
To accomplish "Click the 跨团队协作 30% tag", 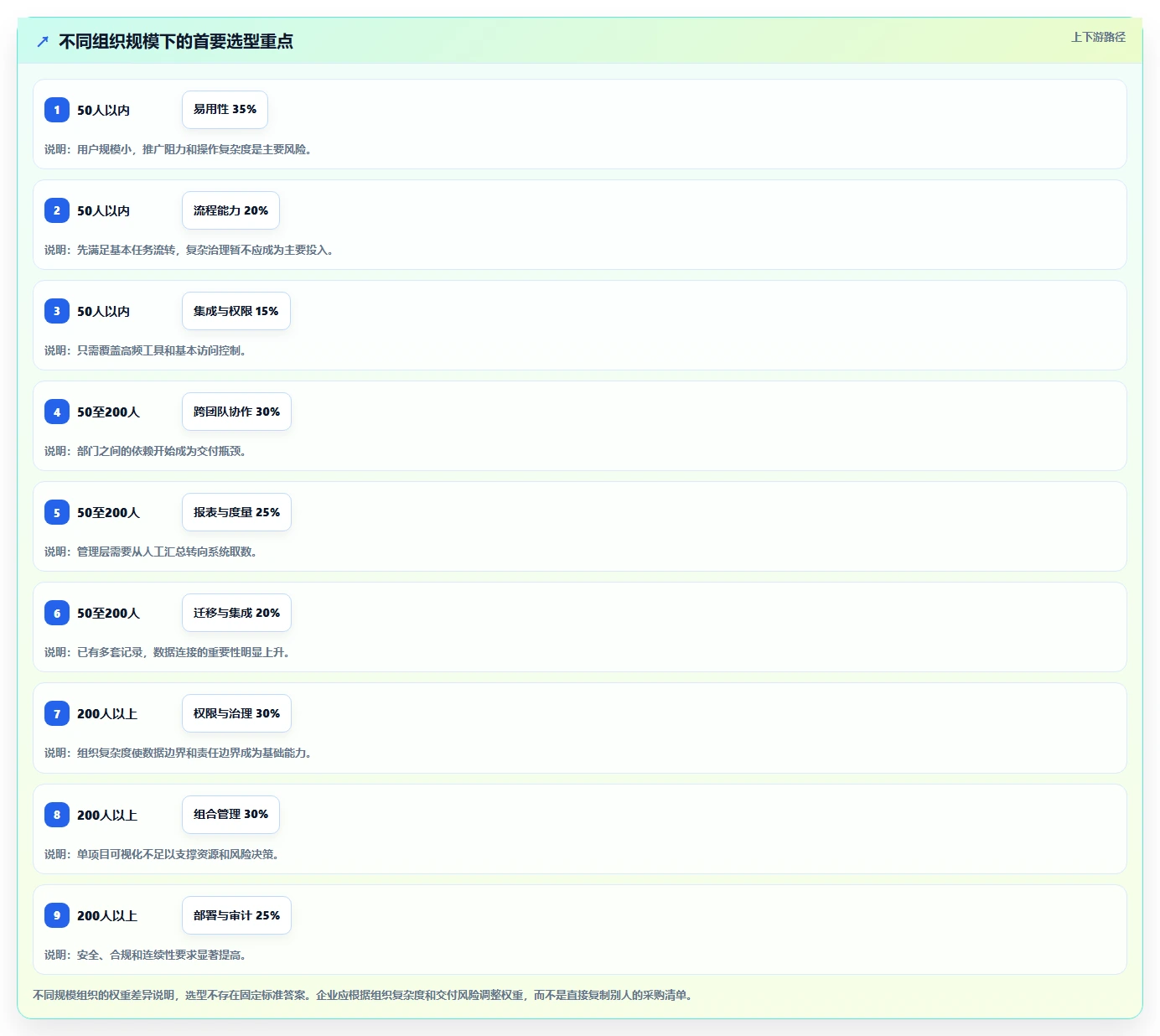I will click(x=236, y=412).
